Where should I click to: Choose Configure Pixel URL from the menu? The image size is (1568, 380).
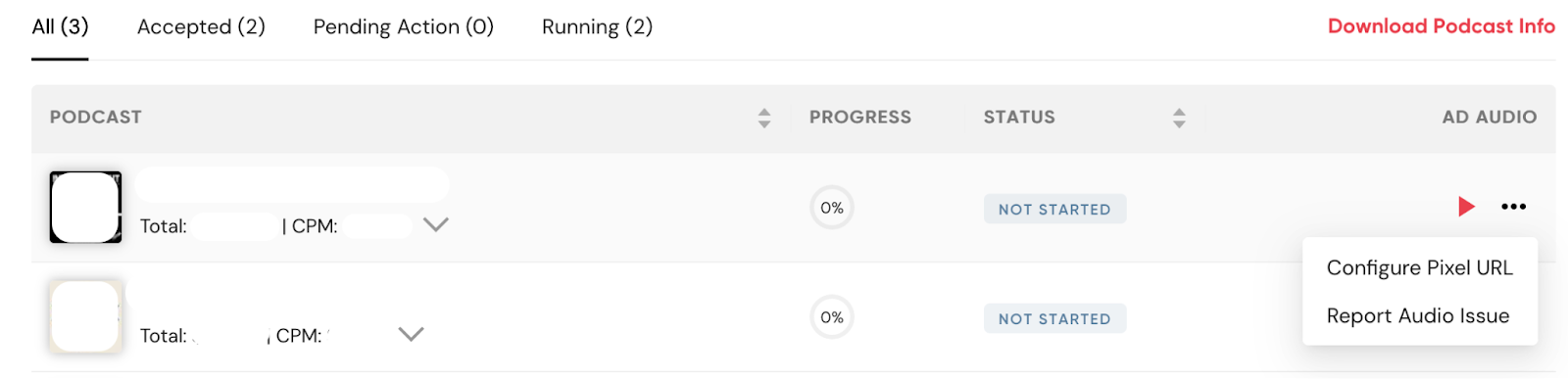click(x=1419, y=267)
